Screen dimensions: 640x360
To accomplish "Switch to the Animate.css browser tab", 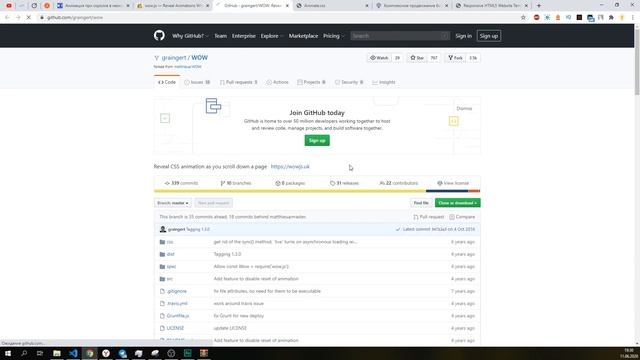I will pos(333,6).
